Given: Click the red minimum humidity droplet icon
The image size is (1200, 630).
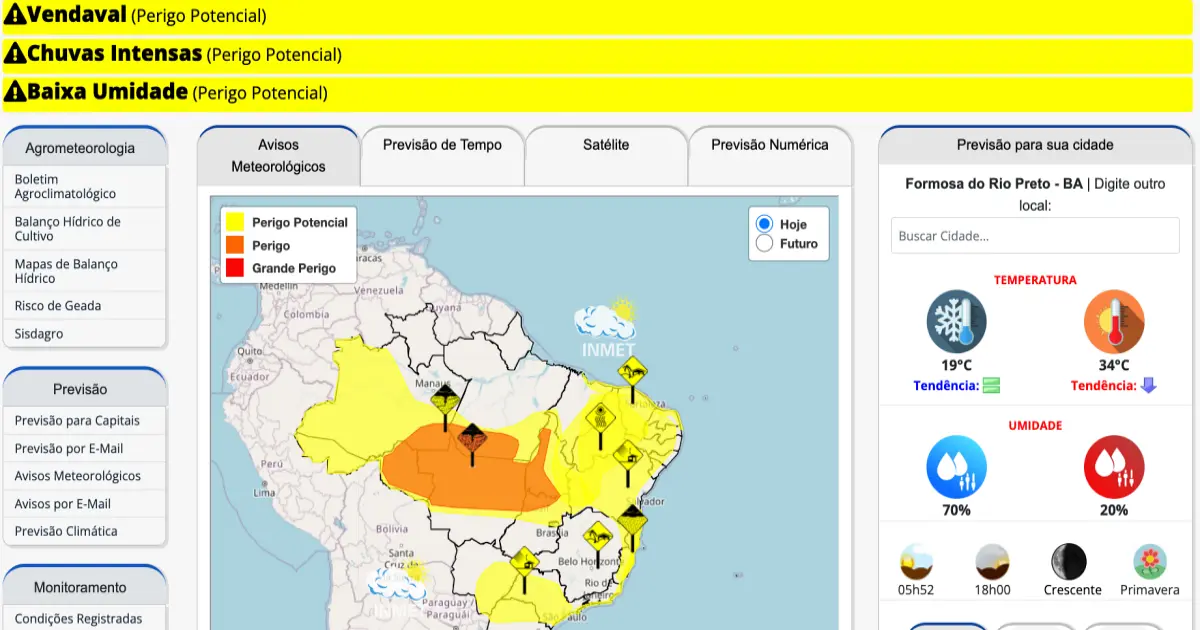Looking at the screenshot, I should tap(1114, 467).
